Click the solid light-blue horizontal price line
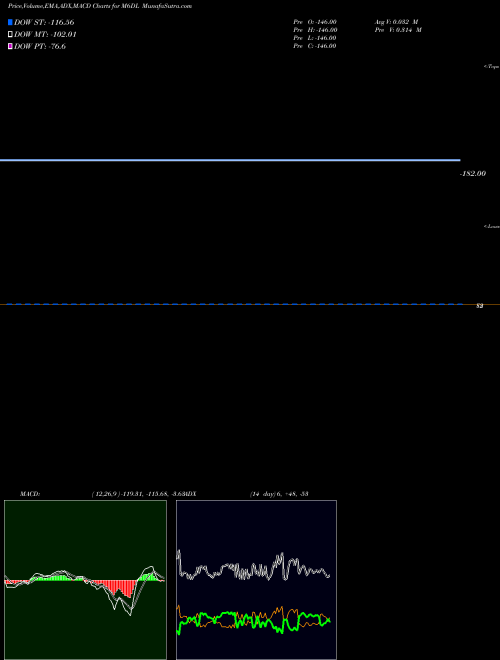The height and width of the screenshot is (660, 500). [230, 160]
